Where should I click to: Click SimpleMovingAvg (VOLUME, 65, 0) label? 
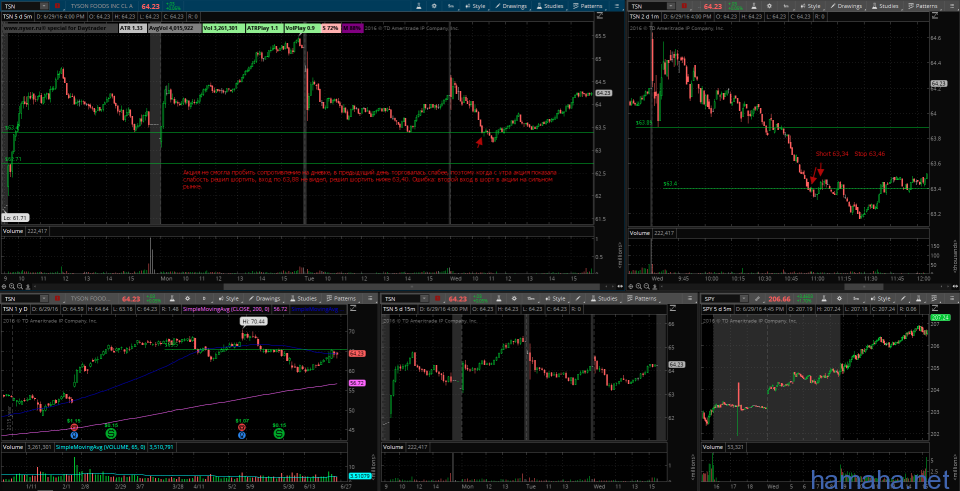coord(101,448)
